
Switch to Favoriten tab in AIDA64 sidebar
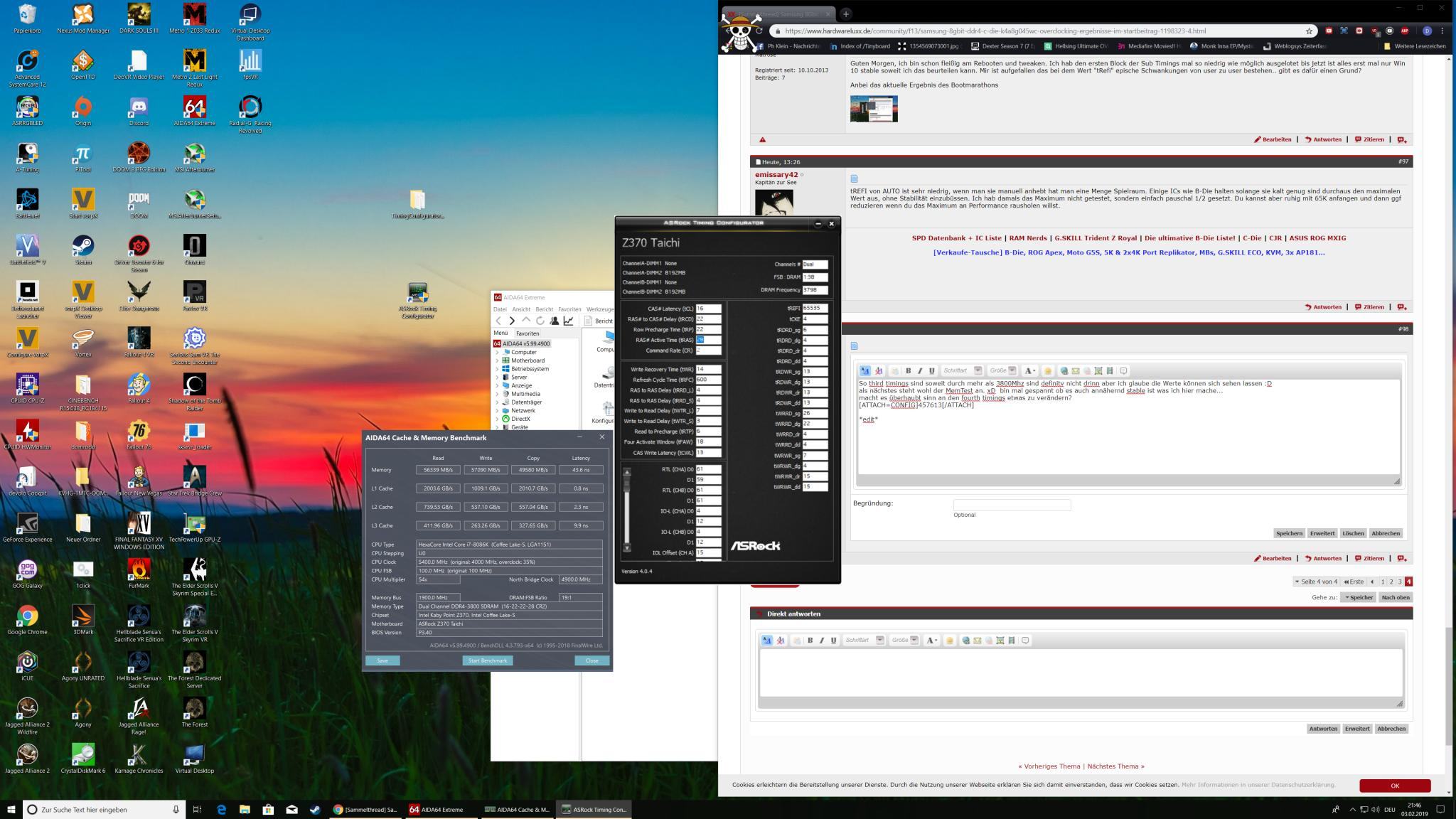click(528, 333)
